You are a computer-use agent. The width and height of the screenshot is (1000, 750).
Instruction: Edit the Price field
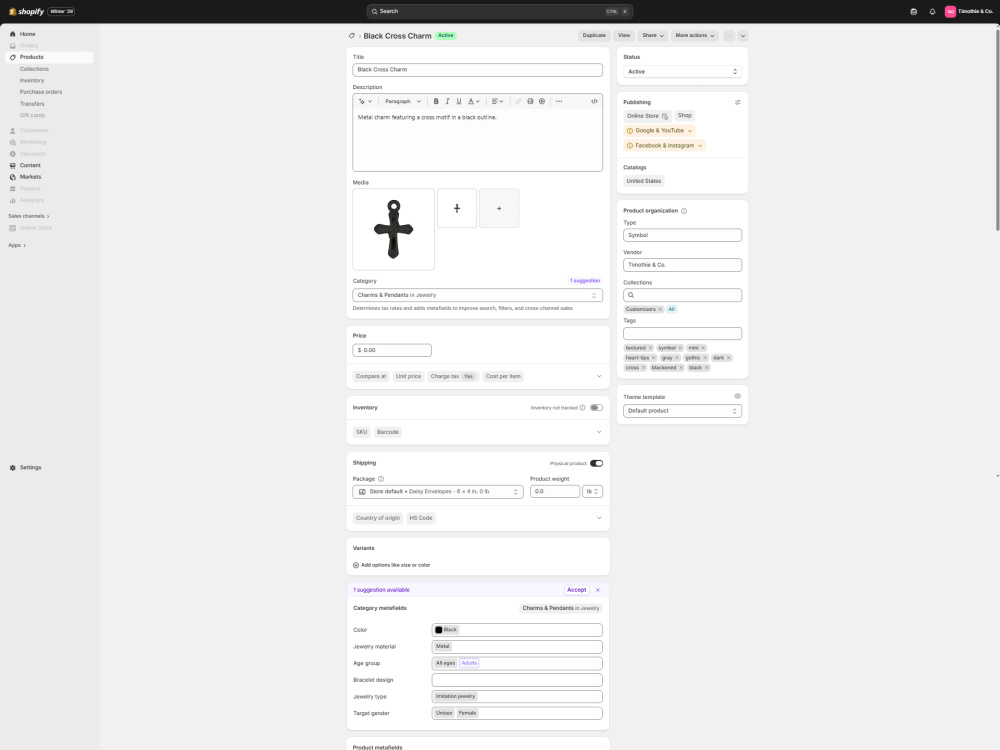392,350
